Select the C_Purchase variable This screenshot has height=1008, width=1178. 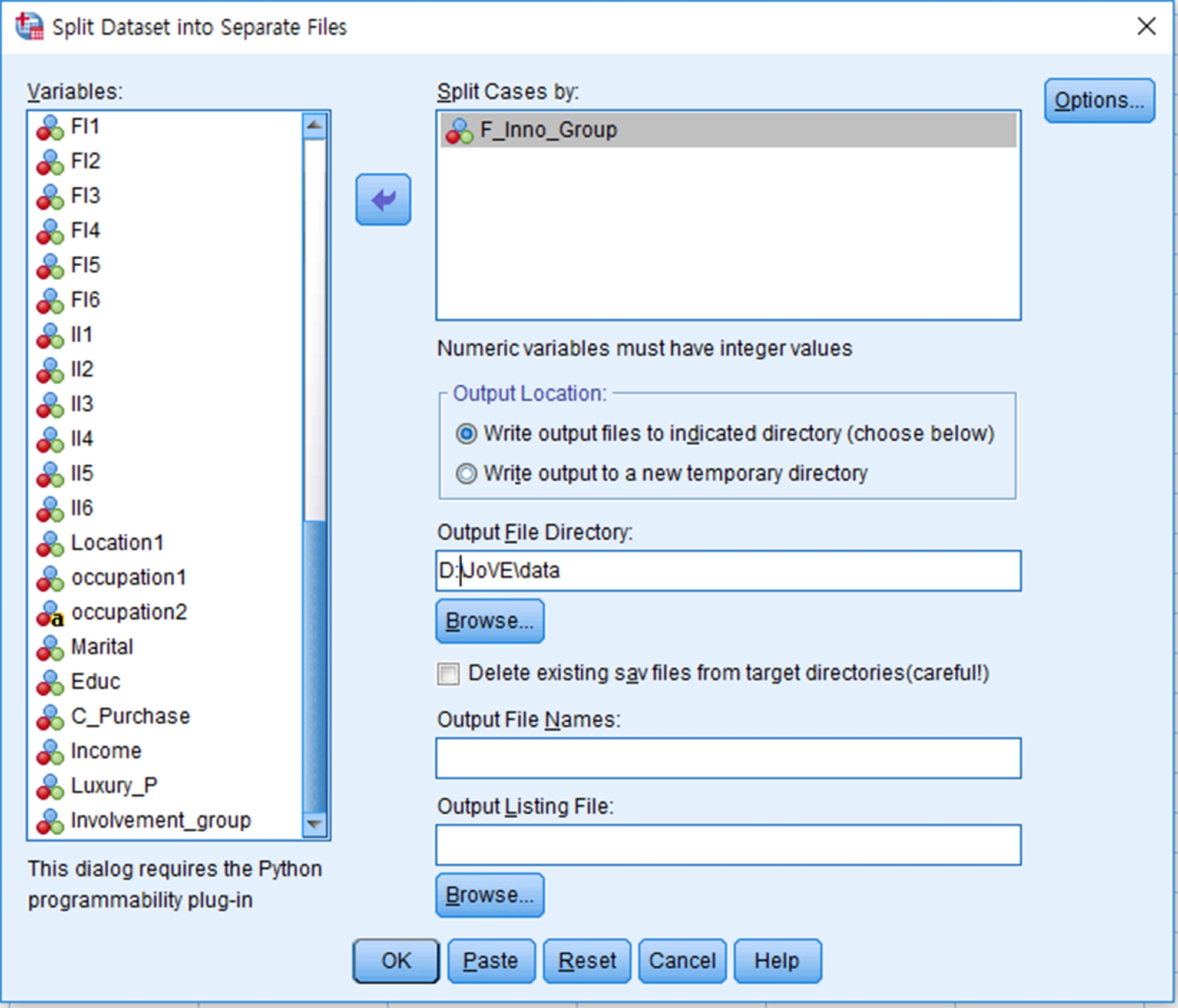click(x=130, y=716)
